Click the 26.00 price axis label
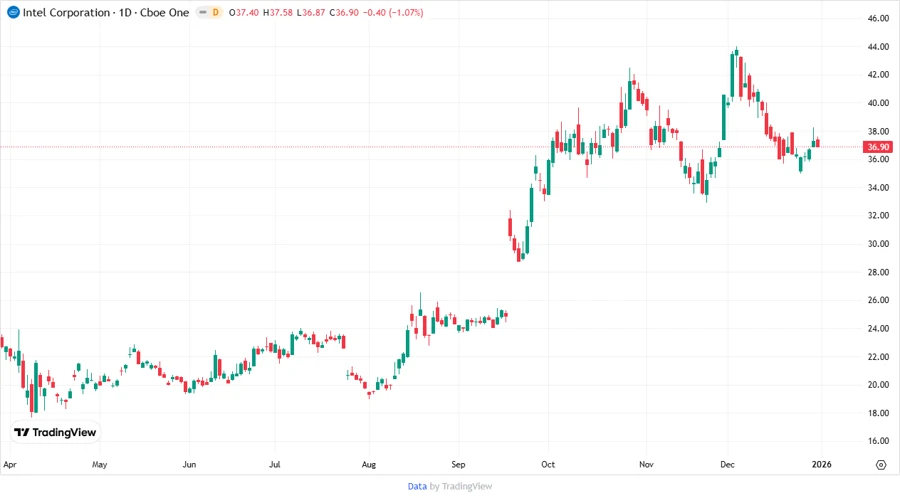900x498 pixels. click(878, 300)
